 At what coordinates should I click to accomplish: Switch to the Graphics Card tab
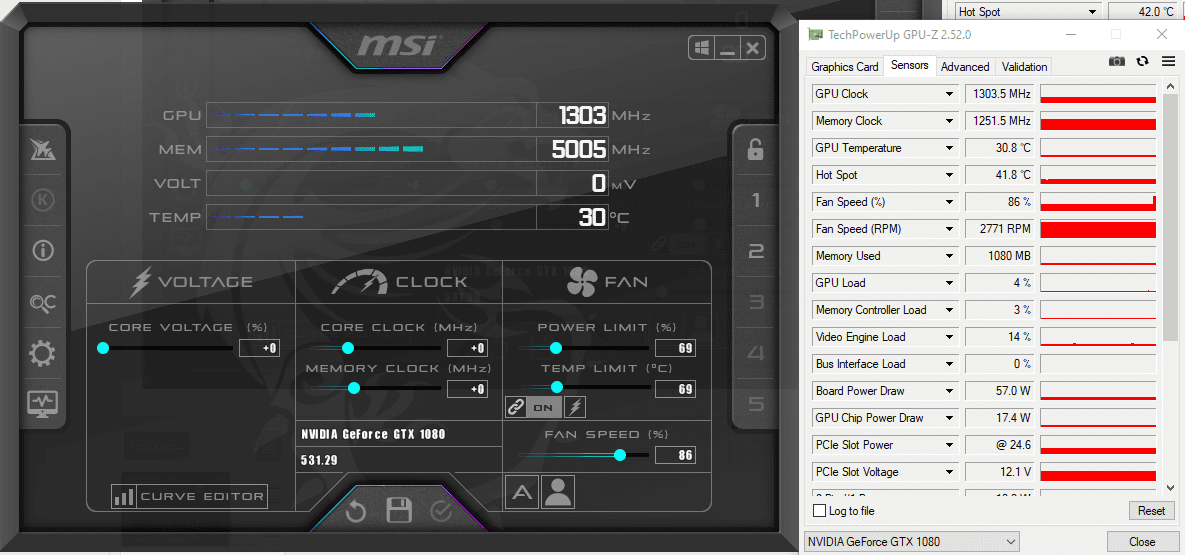coord(844,67)
